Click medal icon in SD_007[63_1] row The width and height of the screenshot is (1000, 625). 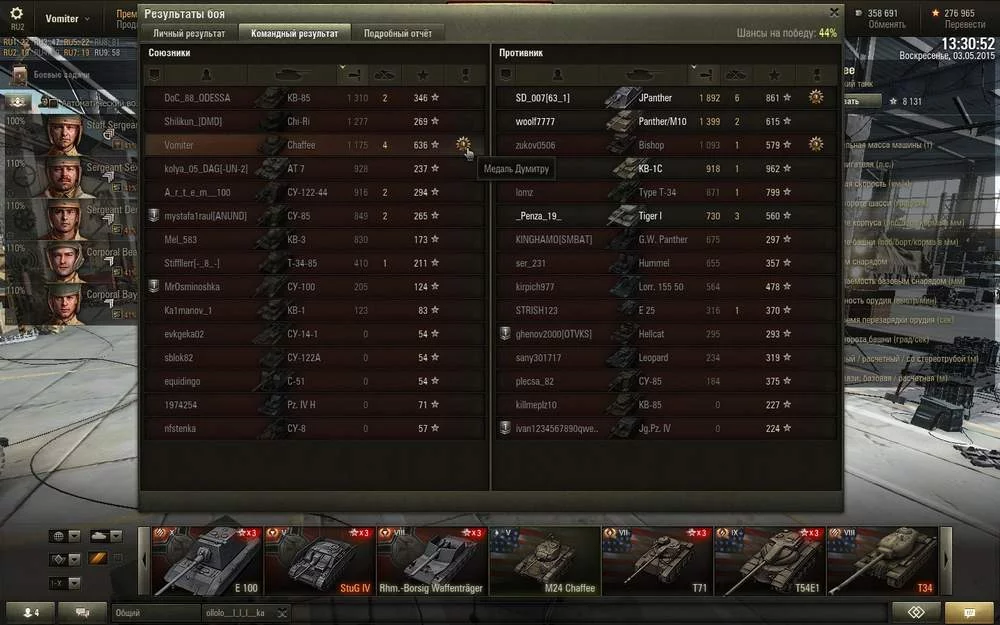[x=816, y=97]
